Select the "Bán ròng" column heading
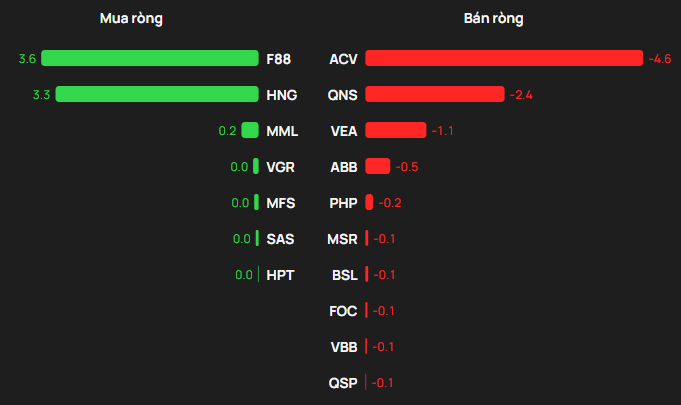This screenshot has height=405, width=681. pyautogui.click(x=494, y=19)
